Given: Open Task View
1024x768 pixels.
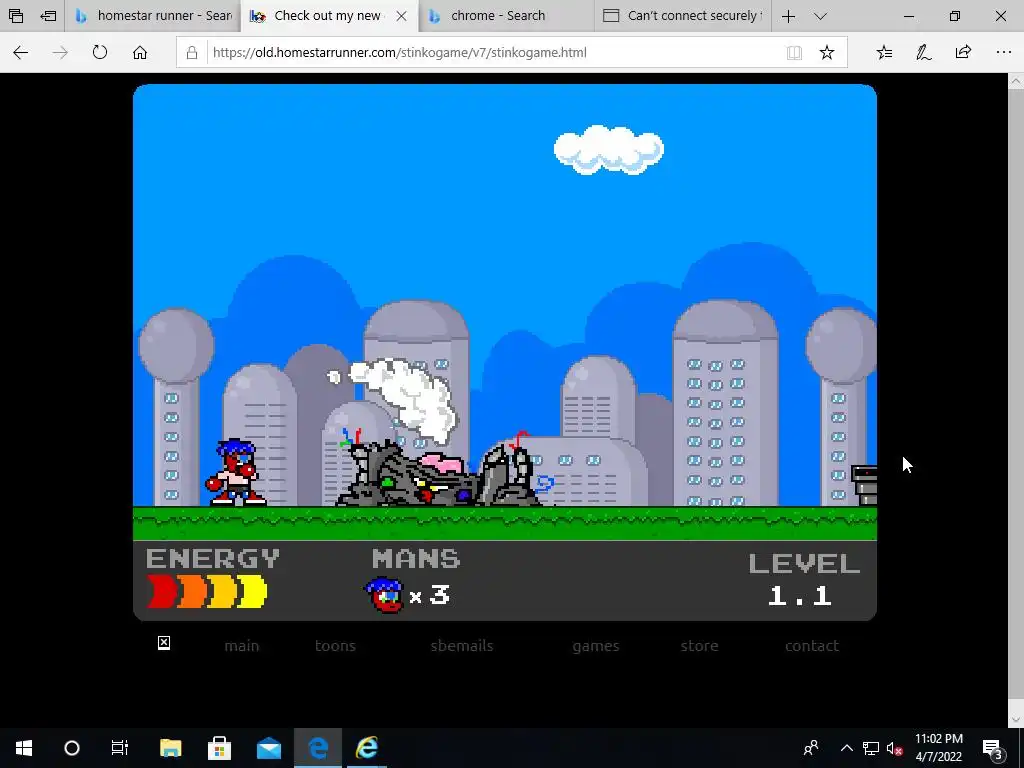Looking at the screenshot, I should 120,748.
